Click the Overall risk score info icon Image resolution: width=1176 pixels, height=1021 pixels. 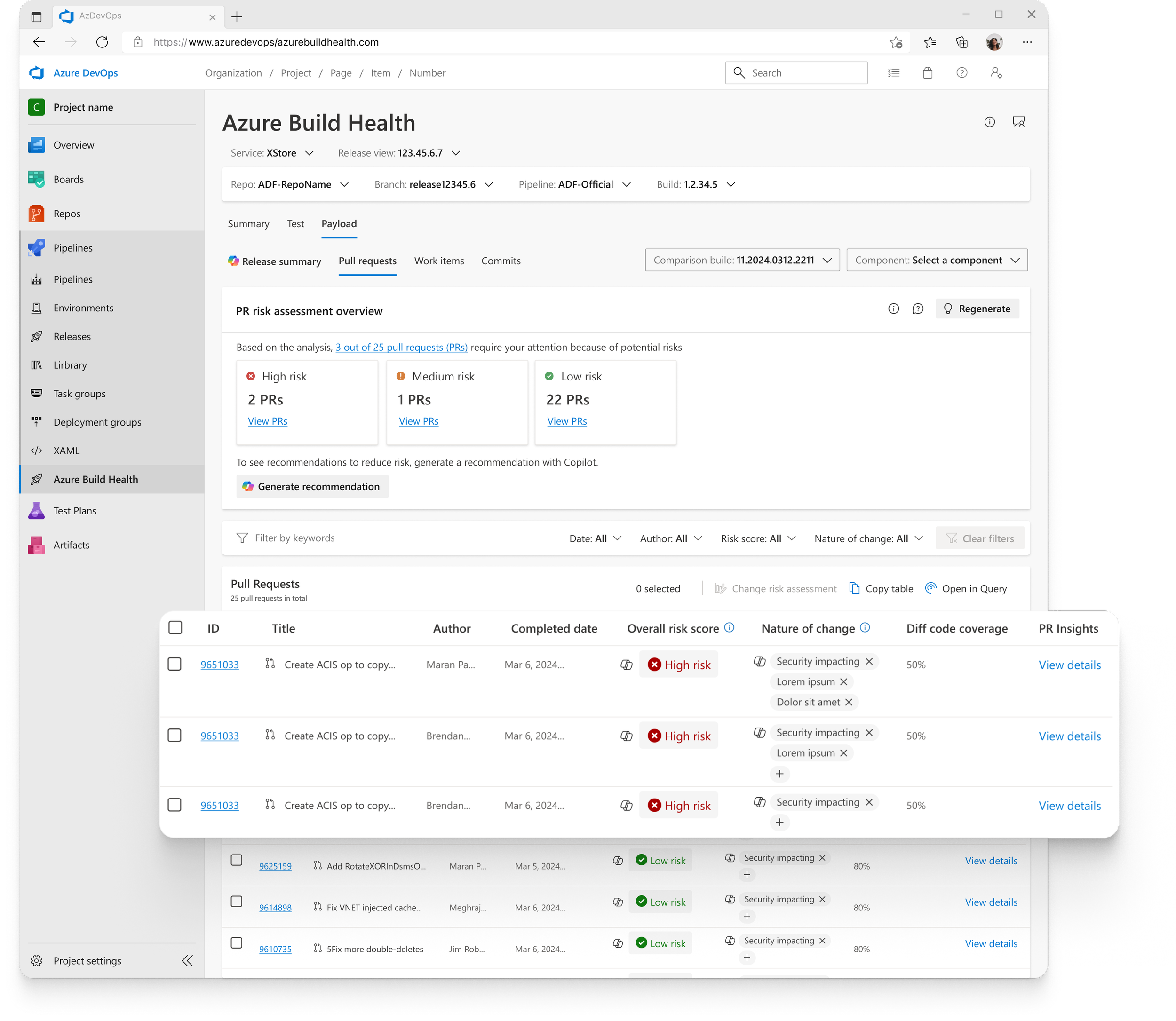tap(729, 627)
